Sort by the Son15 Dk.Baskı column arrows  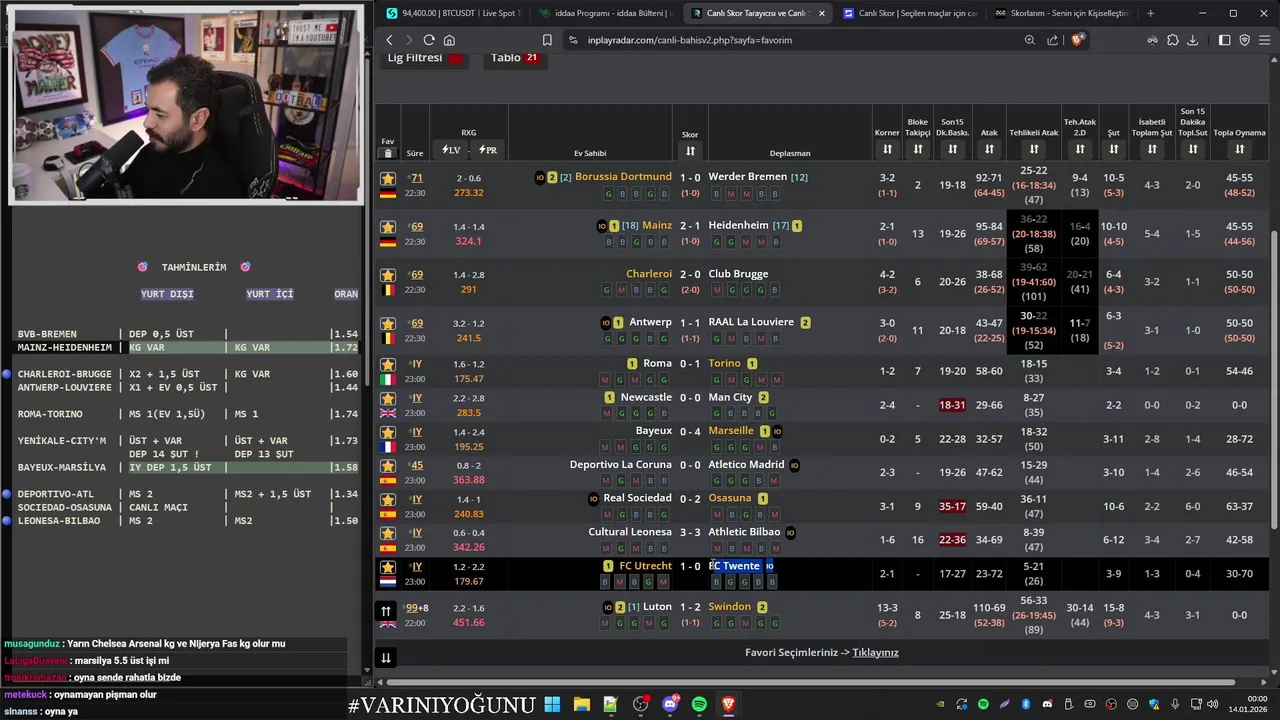click(x=952, y=150)
